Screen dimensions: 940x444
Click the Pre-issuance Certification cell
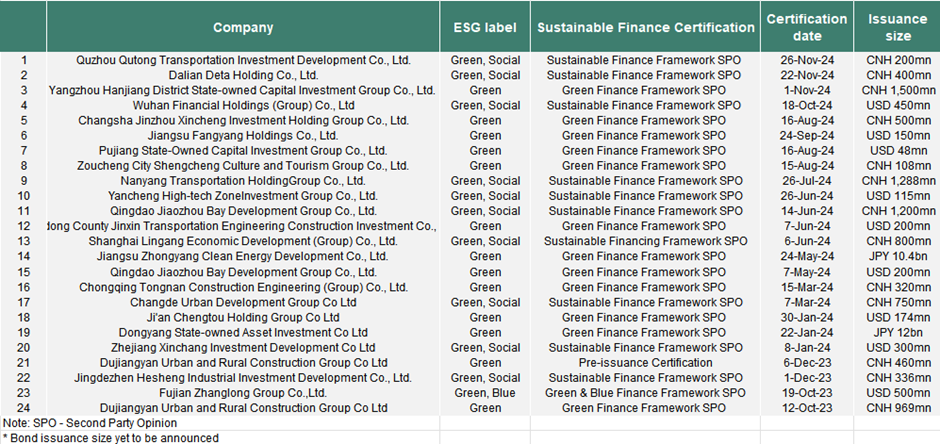tap(645, 363)
